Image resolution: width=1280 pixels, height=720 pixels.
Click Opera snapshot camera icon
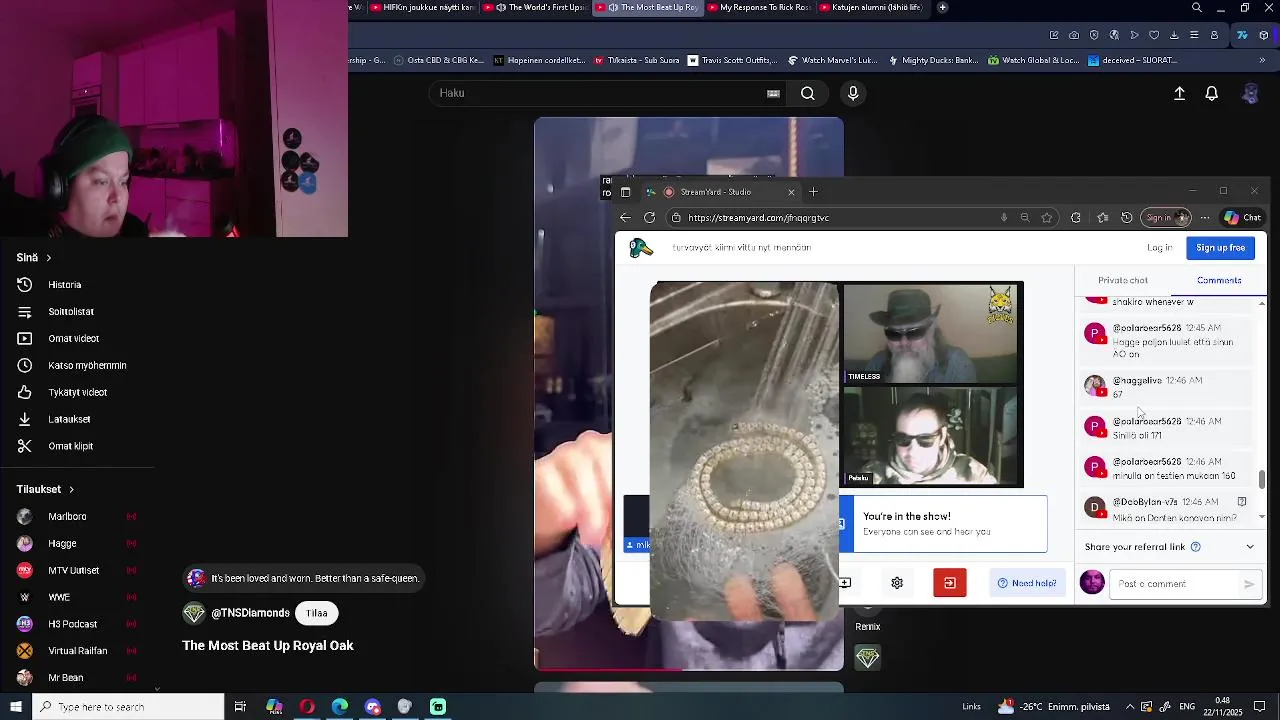[1074, 35]
